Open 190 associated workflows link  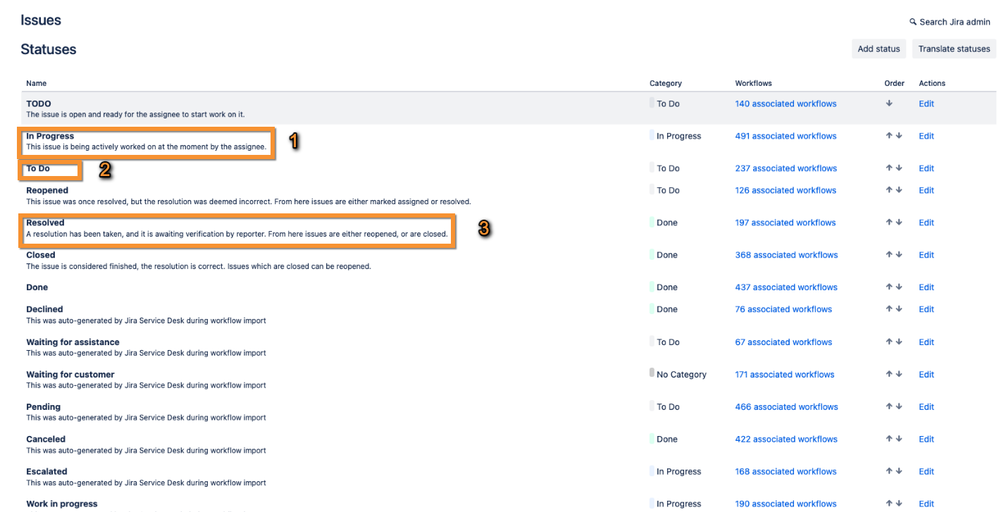[x=786, y=504]
